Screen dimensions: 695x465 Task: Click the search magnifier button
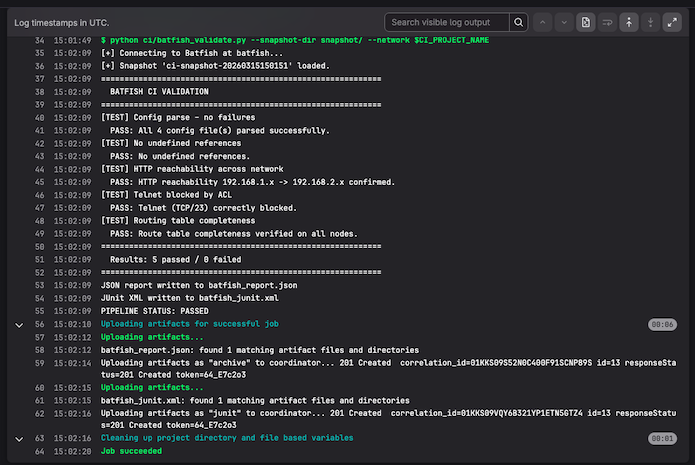pos(518,22)
